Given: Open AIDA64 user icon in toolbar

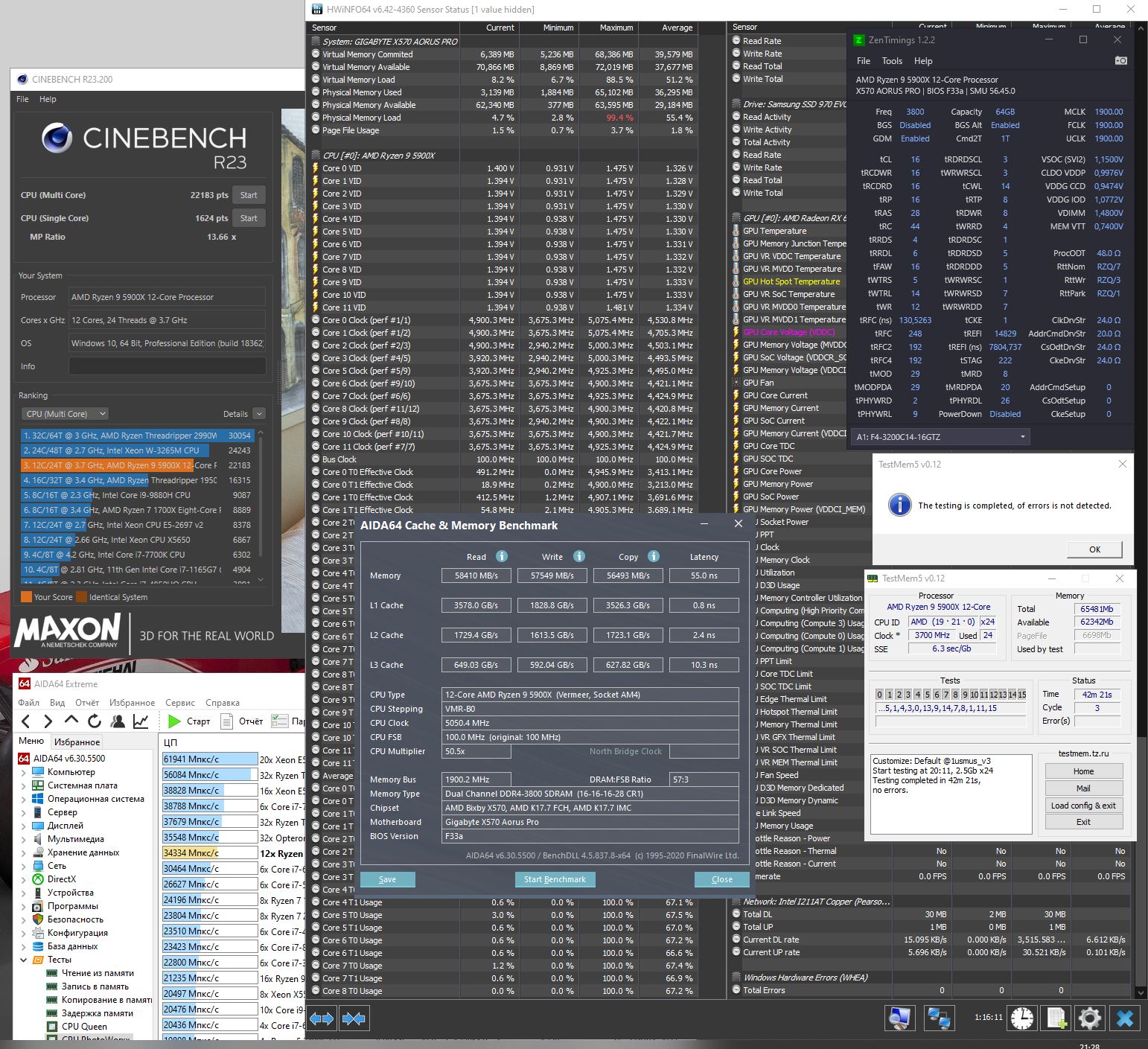Looking at the screenshot, I should click(118, 721).
